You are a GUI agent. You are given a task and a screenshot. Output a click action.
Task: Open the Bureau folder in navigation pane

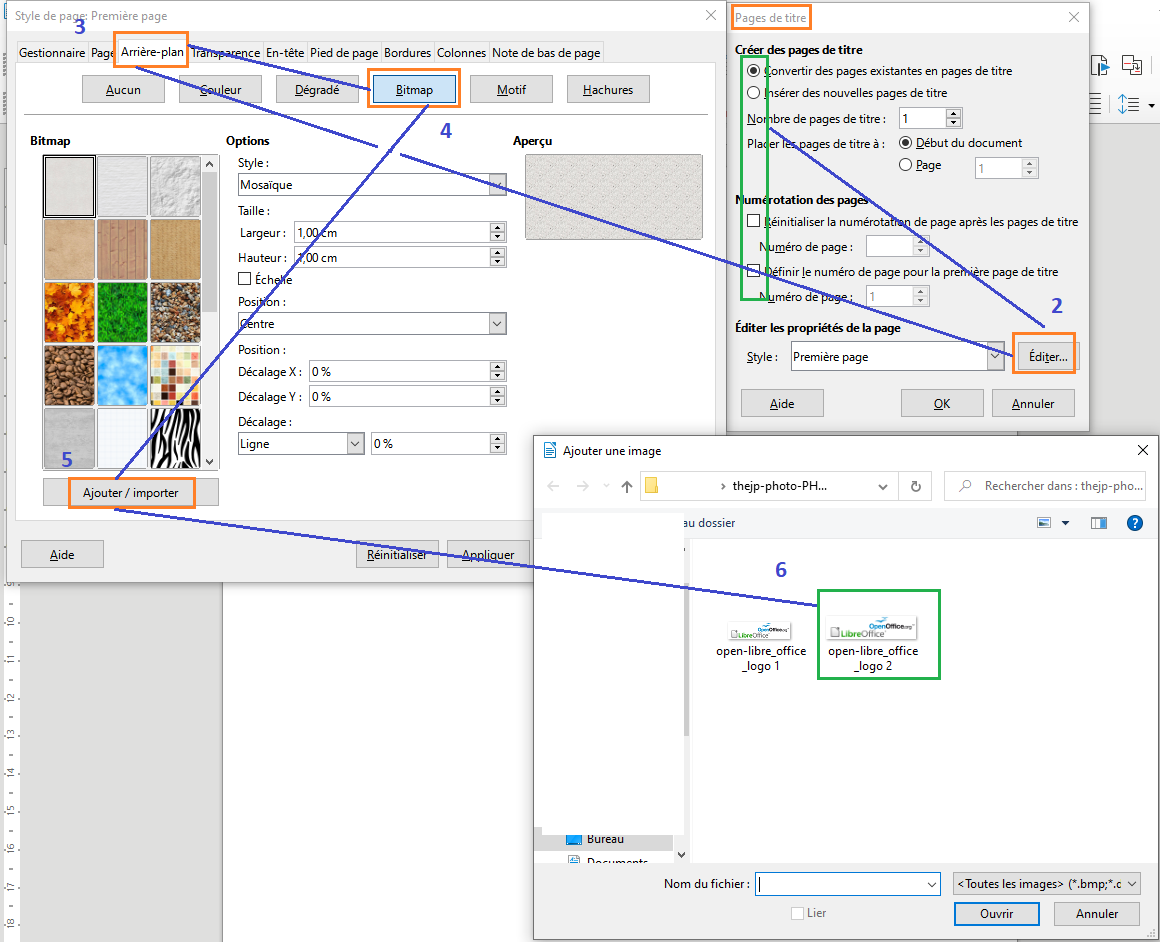tap(604, 839)
